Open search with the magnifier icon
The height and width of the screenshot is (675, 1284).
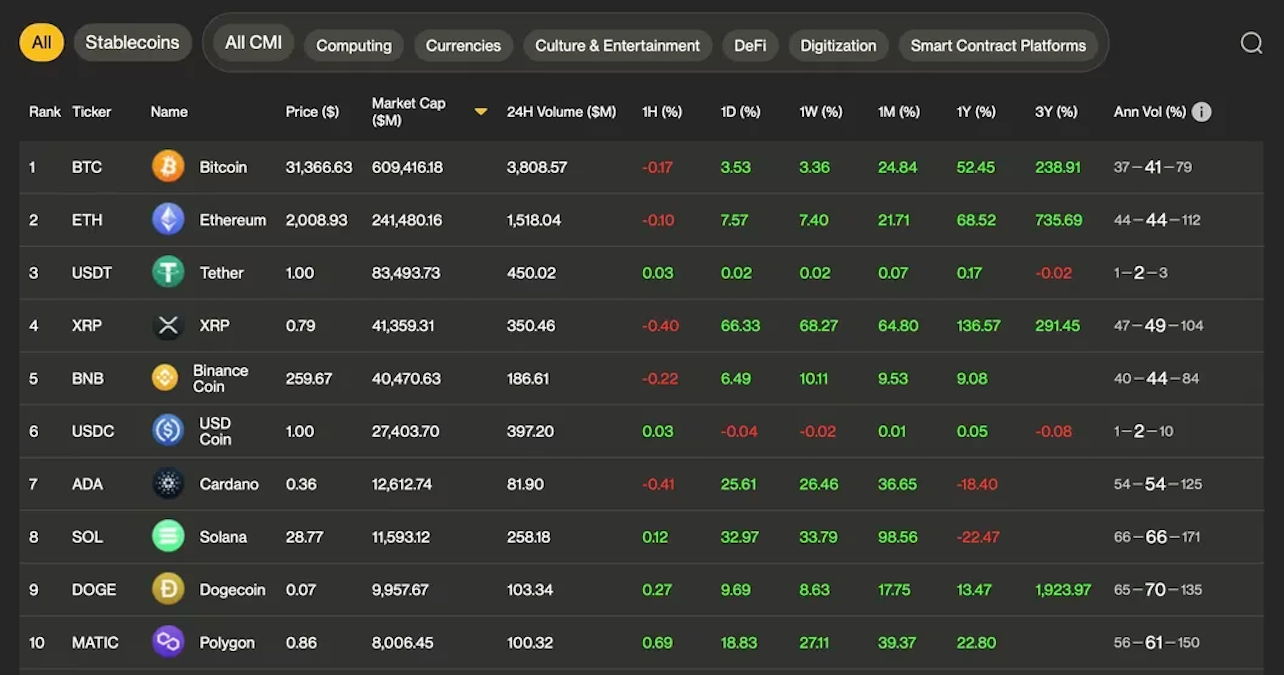1251,43
